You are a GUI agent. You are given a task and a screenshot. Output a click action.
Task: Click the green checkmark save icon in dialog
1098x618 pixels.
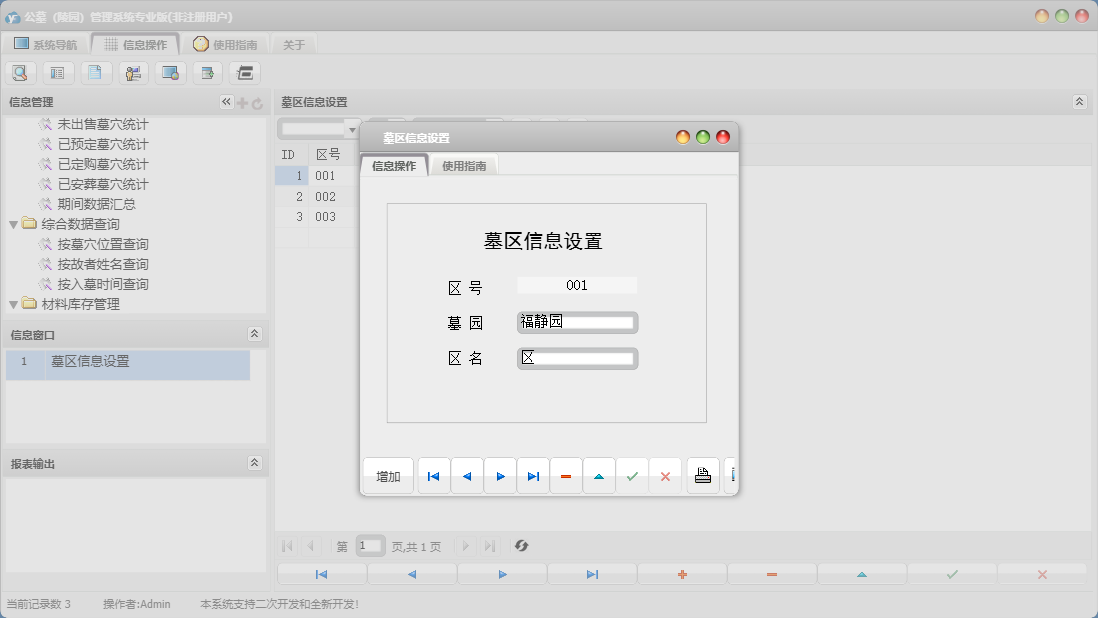pyautogui.click(x=632, y=477)
